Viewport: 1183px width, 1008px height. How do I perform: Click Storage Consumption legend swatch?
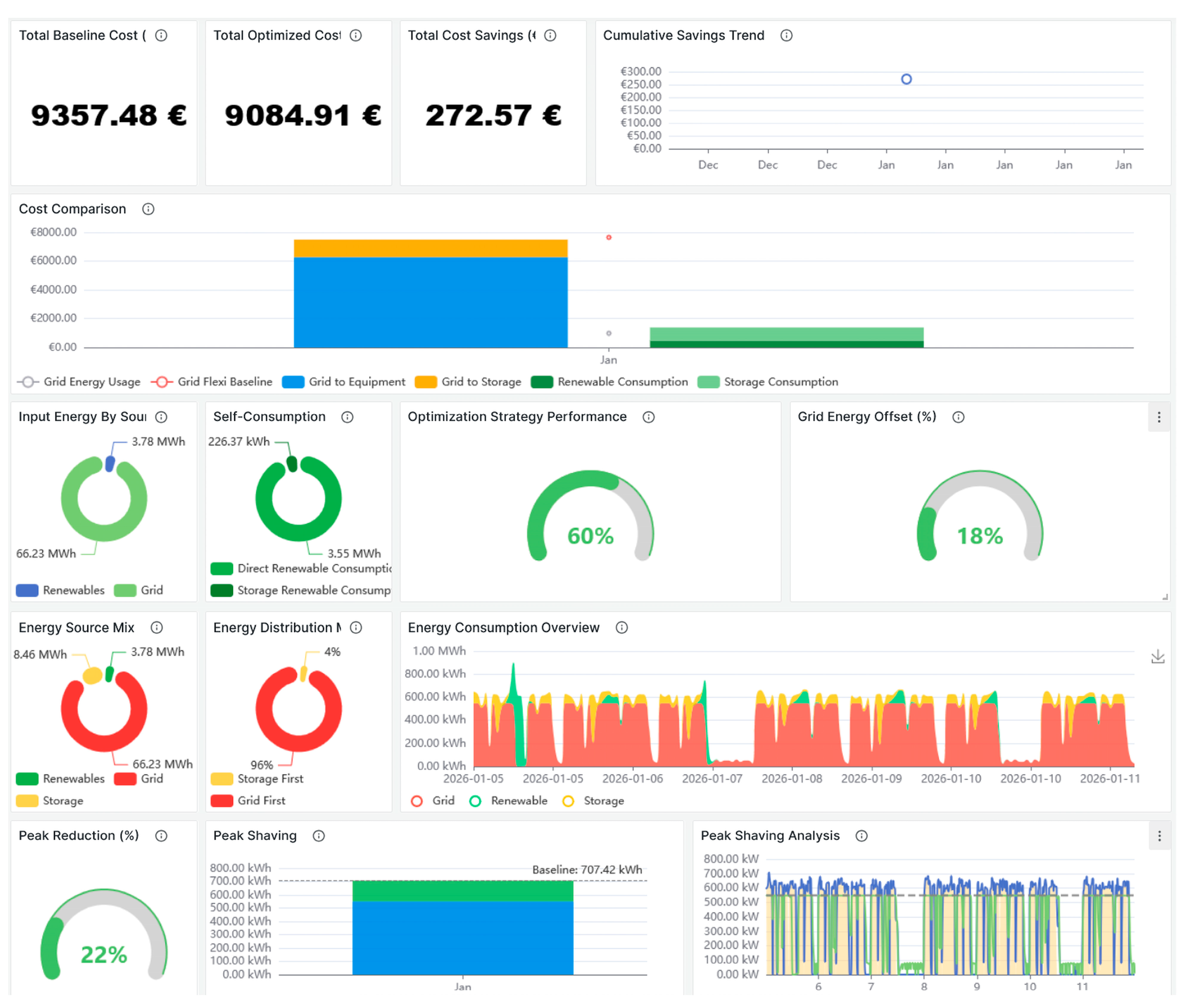(x=709, y=381)
